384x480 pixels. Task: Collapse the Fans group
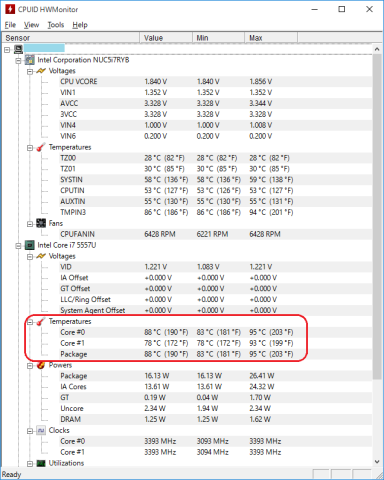tap(30, 224)
